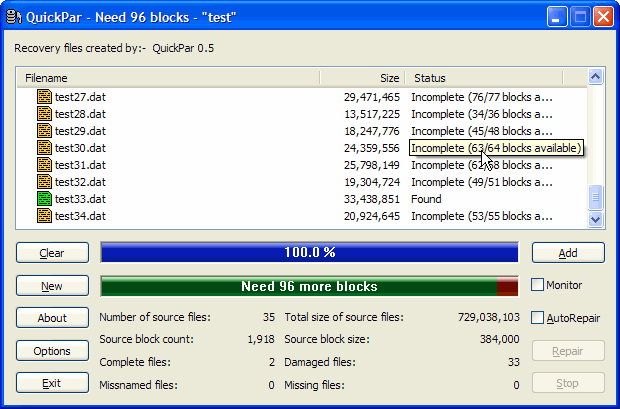
Task: Sort the list by Size column
Action: coord(363,78)
